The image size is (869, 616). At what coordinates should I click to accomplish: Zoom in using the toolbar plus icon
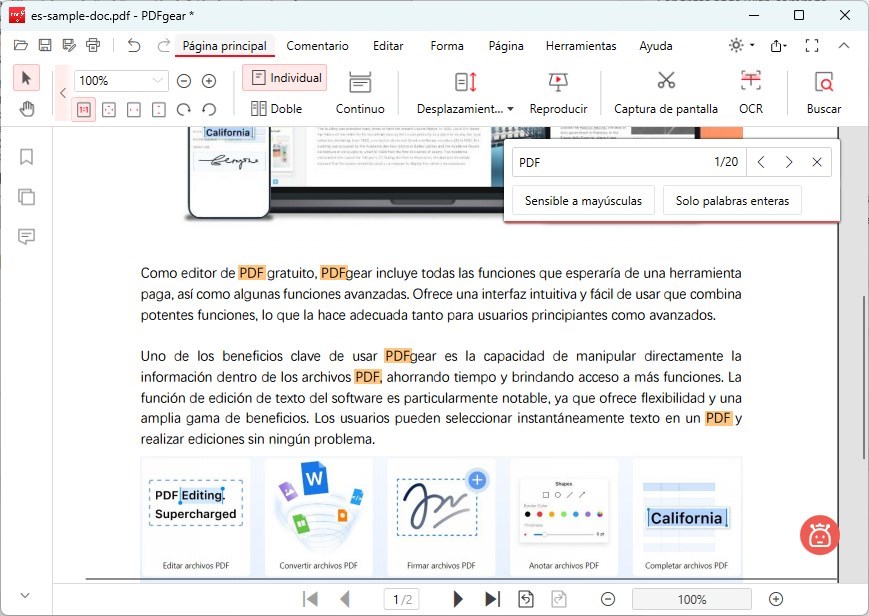pyautogui.click(x=209, y=81)
